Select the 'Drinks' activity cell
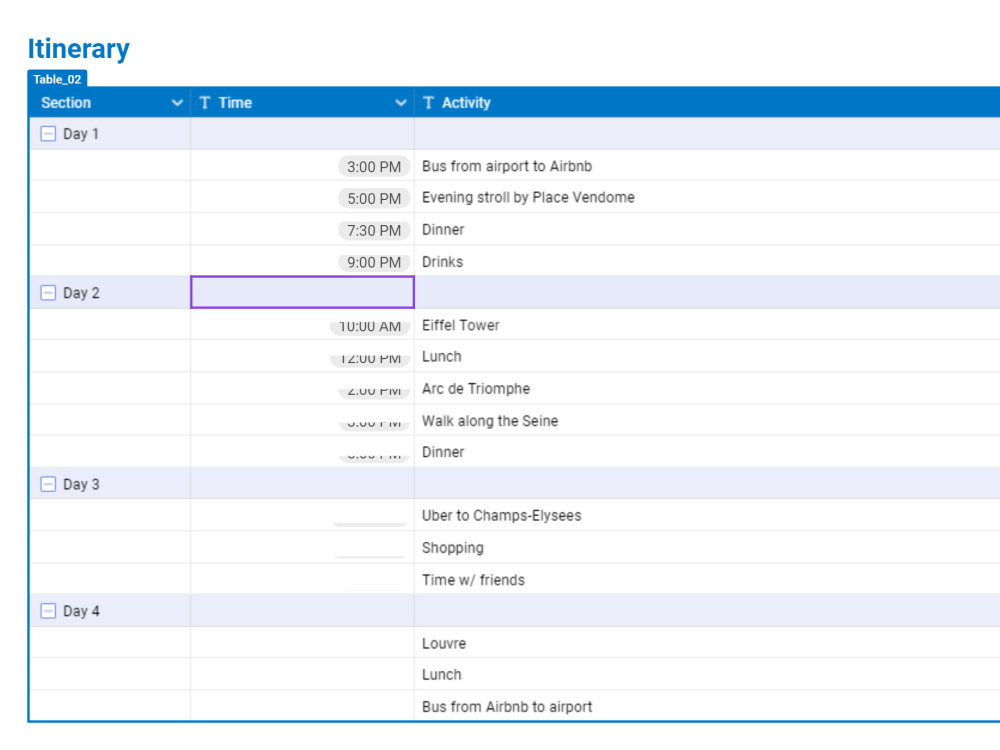1000x750 pixels. pos(707,261)
